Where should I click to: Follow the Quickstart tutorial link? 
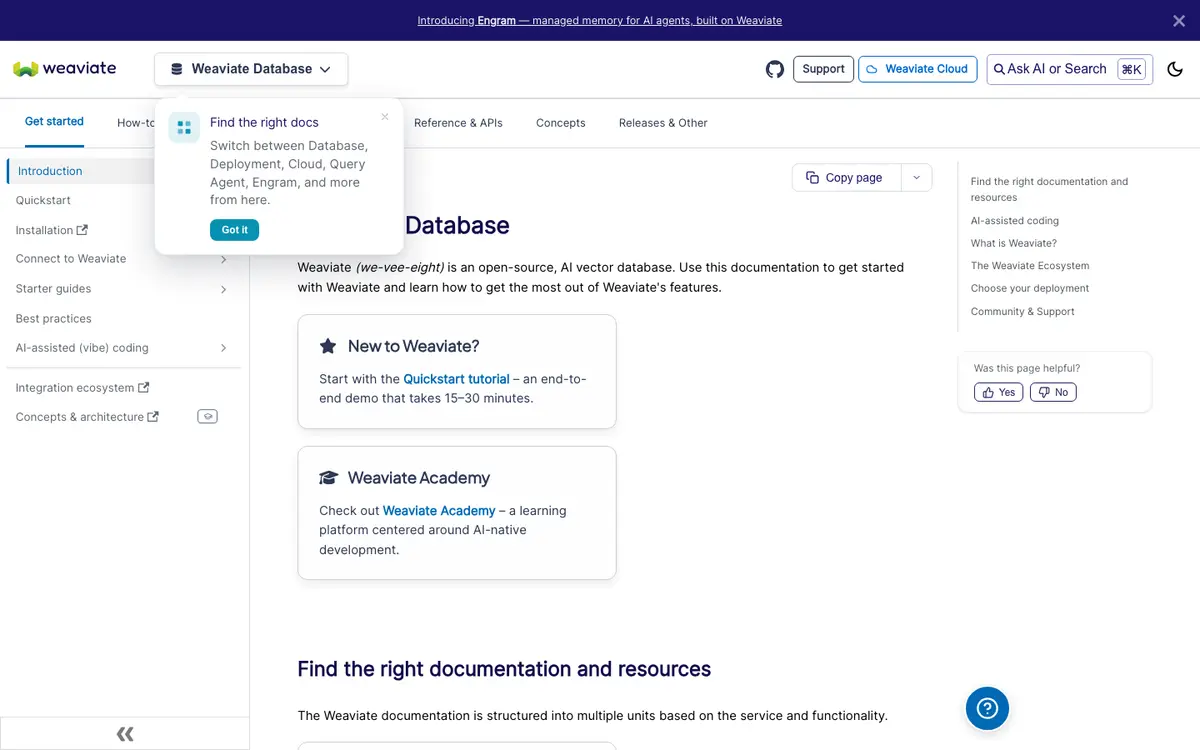[456, 379]
